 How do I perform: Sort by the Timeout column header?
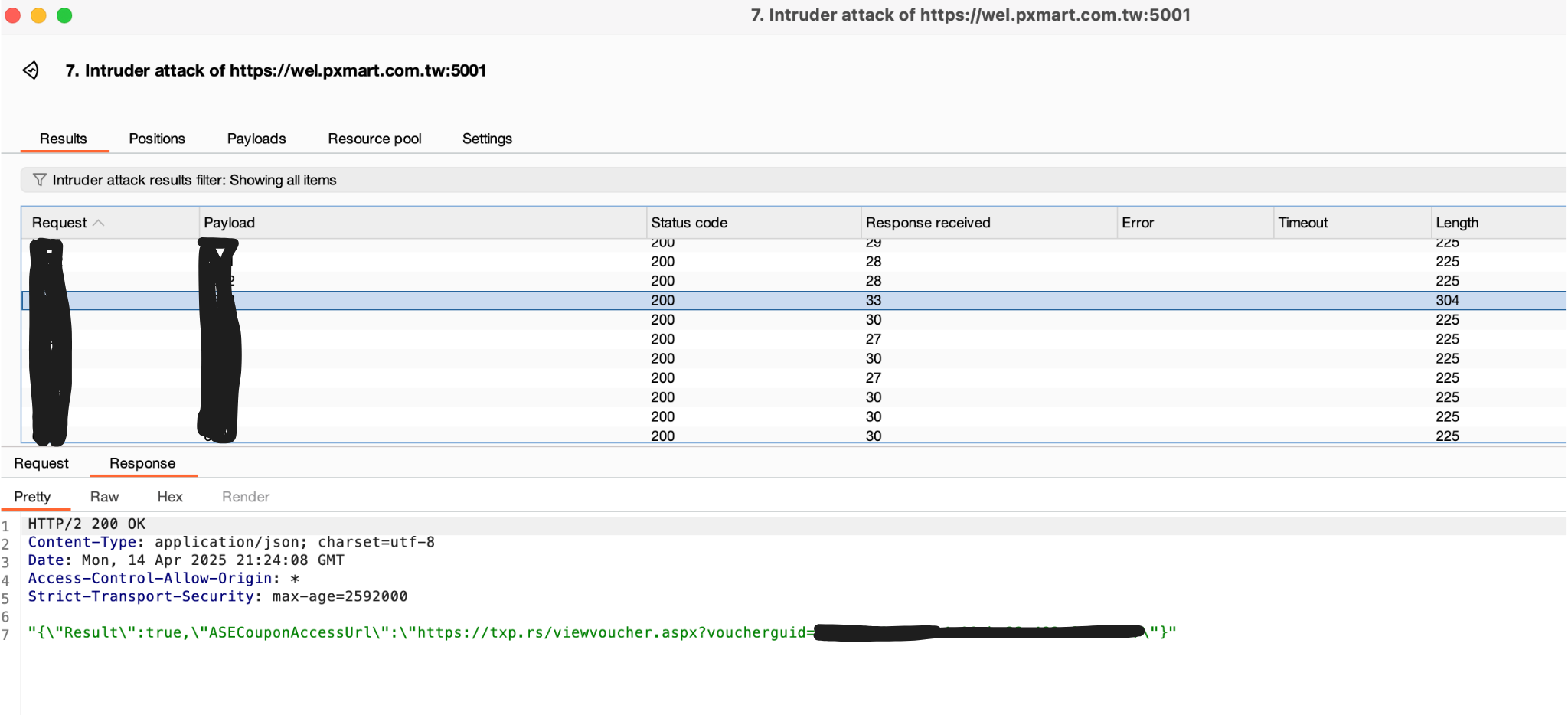pos(1352,223)
